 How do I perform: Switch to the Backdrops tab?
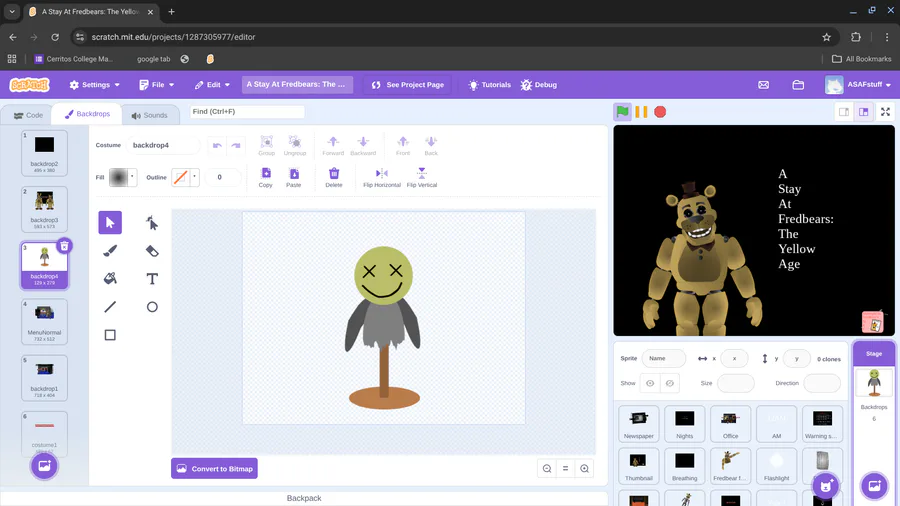tap(87, 114)
